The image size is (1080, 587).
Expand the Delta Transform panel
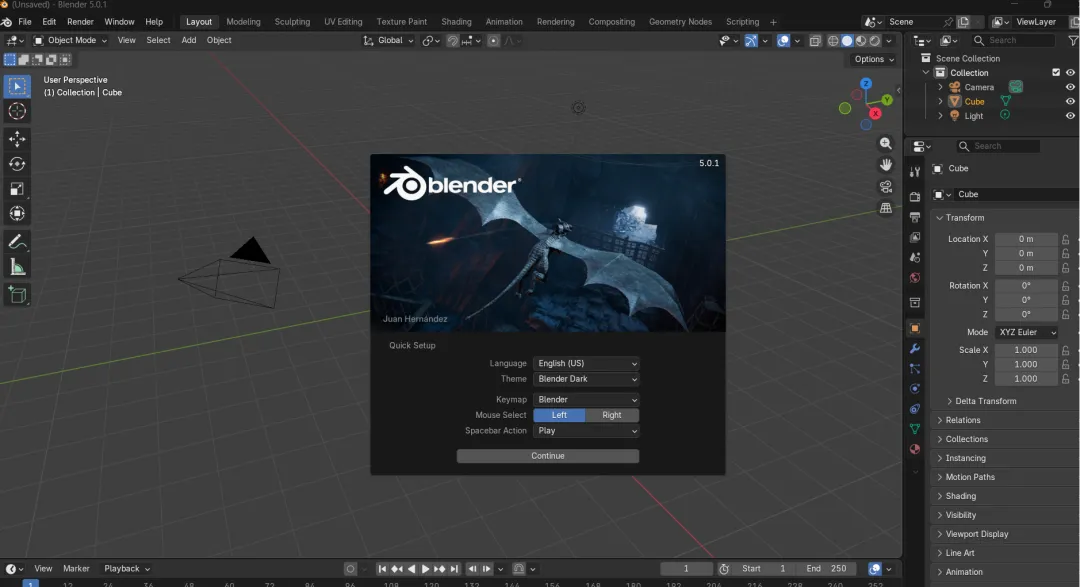pos(985,401)
